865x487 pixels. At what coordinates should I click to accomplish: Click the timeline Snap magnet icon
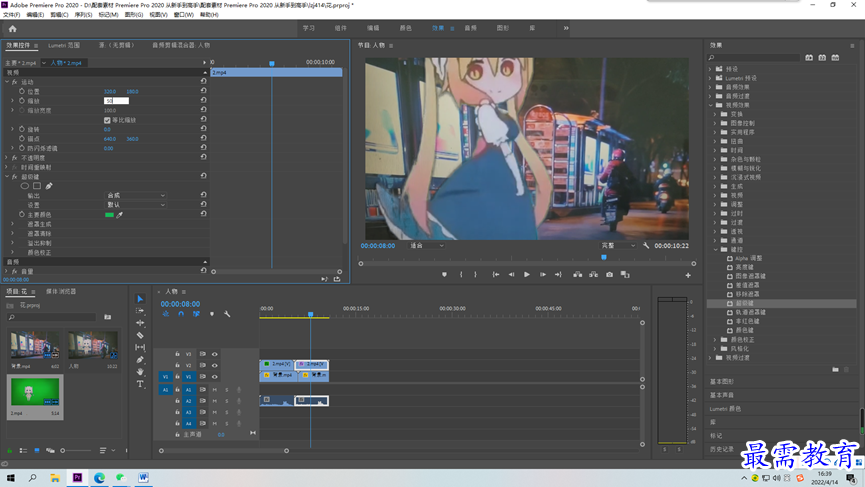coord(181,314)
